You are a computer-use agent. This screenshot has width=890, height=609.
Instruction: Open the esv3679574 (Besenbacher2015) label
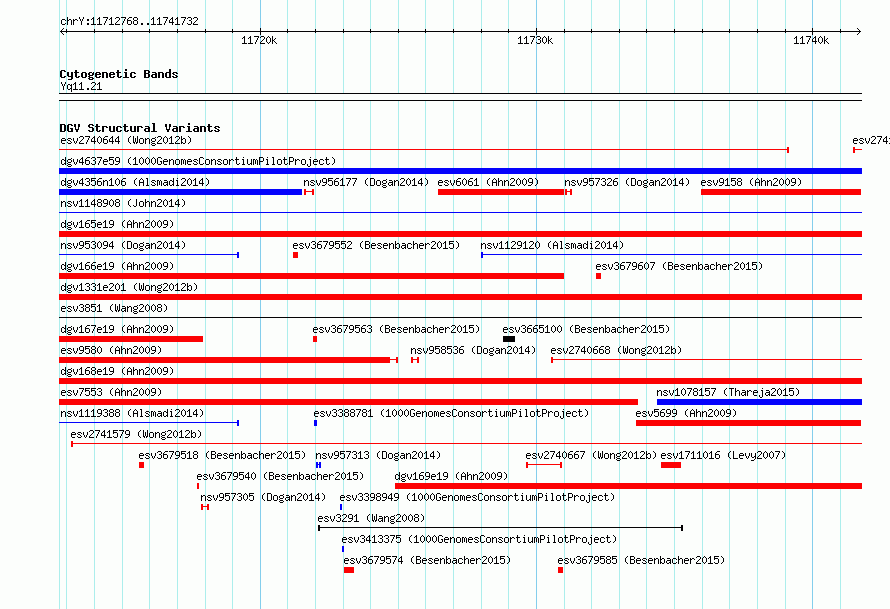pyautogui.click(x=427, y=560)
